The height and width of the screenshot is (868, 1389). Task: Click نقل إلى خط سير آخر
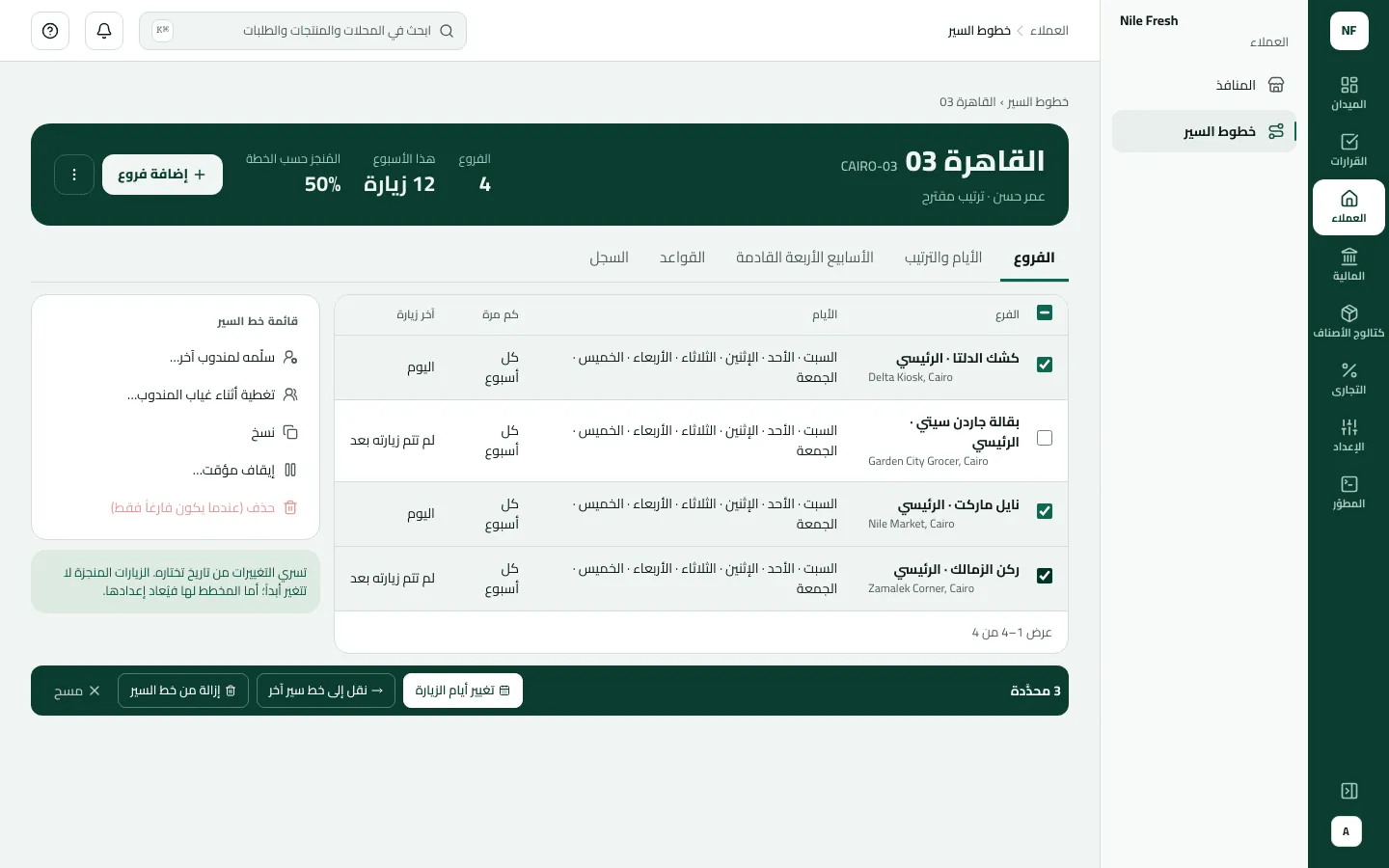(326, 691)
